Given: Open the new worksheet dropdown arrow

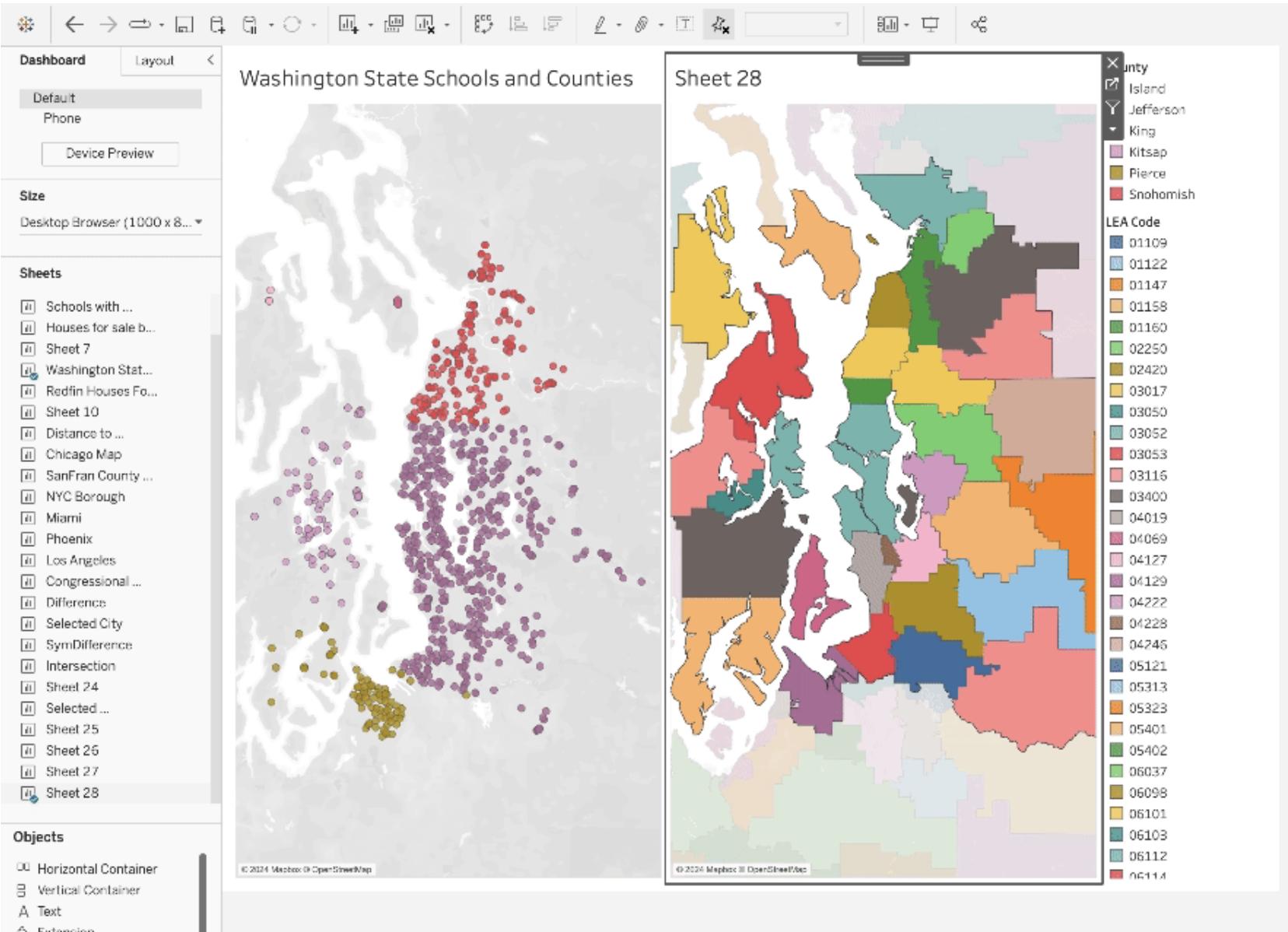Looking at the screenshot, I should point(369,26).
